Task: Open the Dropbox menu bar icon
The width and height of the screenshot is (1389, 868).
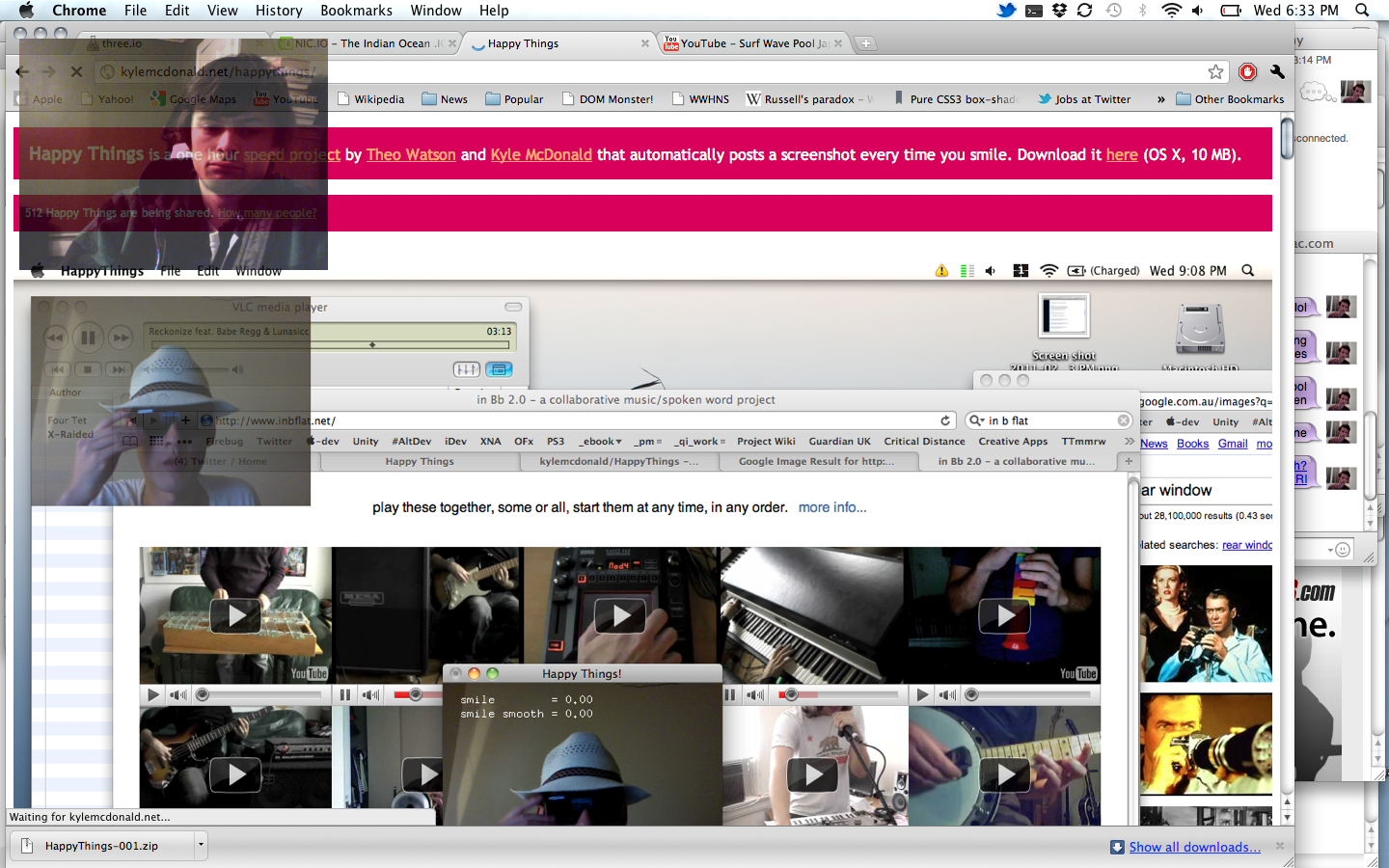Action: point(1059,11)
